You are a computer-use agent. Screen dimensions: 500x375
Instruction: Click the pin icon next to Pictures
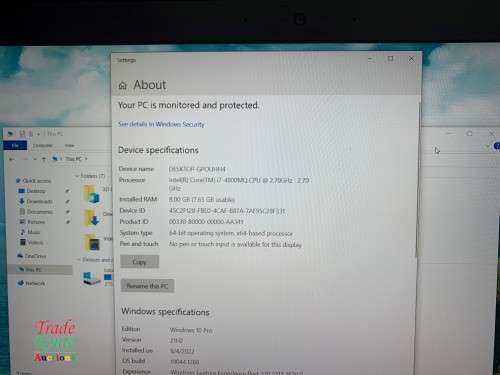pos(67,222)
